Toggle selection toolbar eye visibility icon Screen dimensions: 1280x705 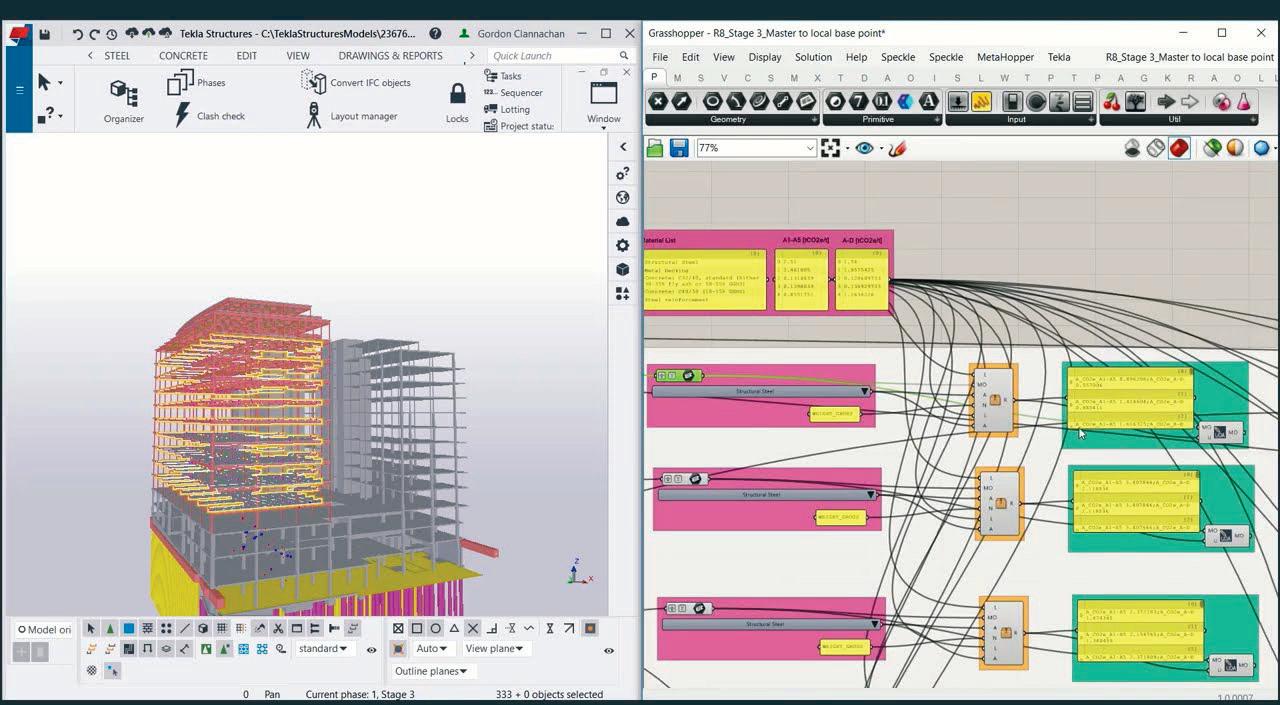coord(371,650)
